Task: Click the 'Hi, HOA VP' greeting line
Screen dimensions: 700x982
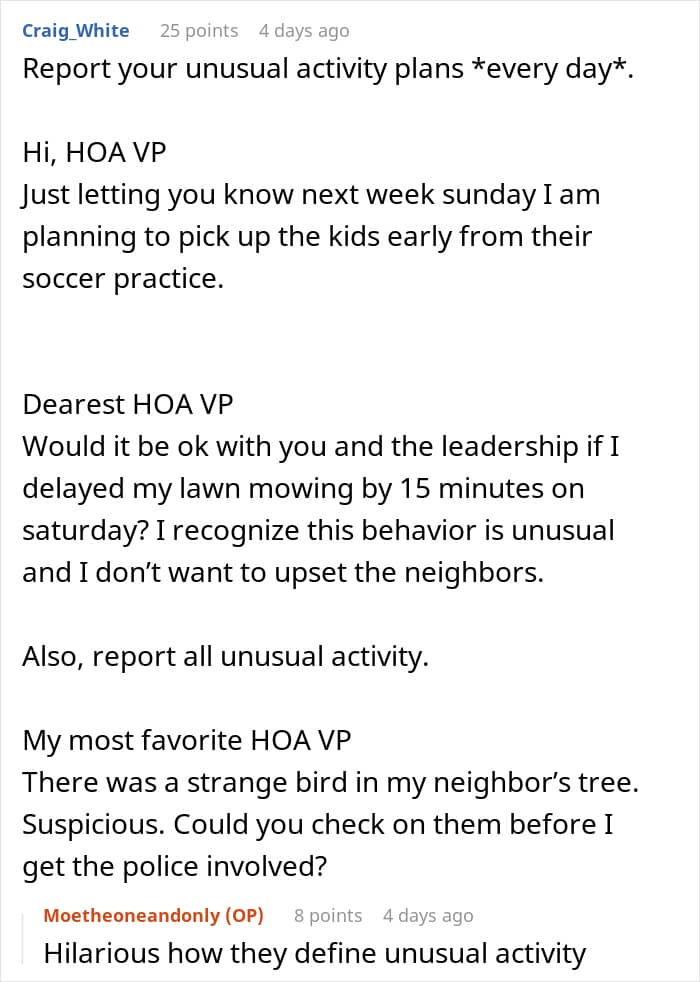Action: pos(95,152)
